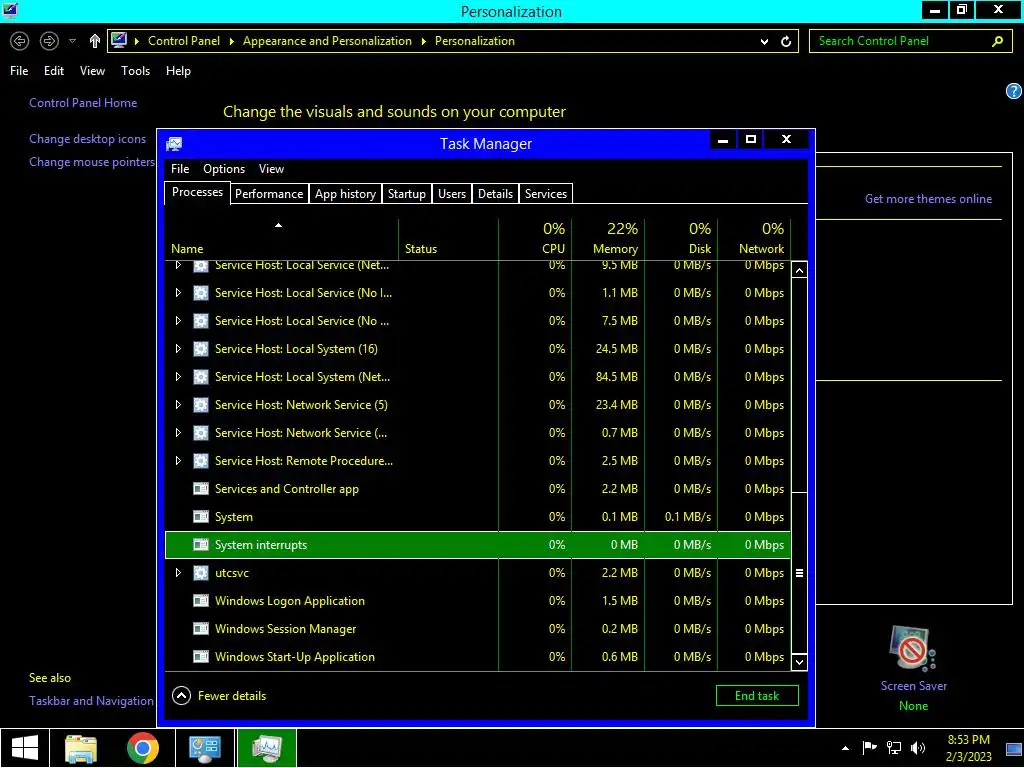Click the network tray icon
Screen dimensions: 1024x768
click(x=893, y=748)
